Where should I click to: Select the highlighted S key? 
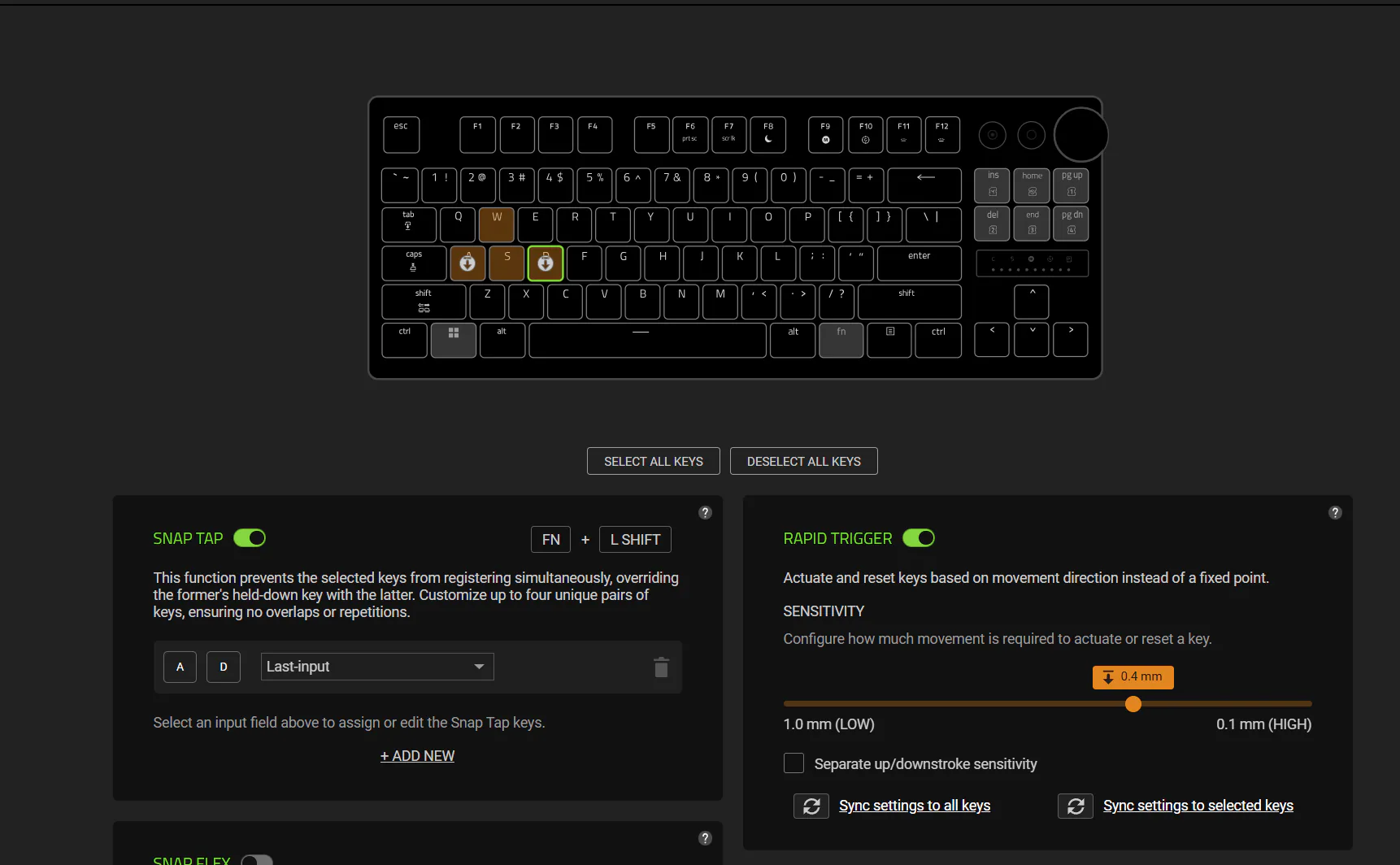pos(507,263)
